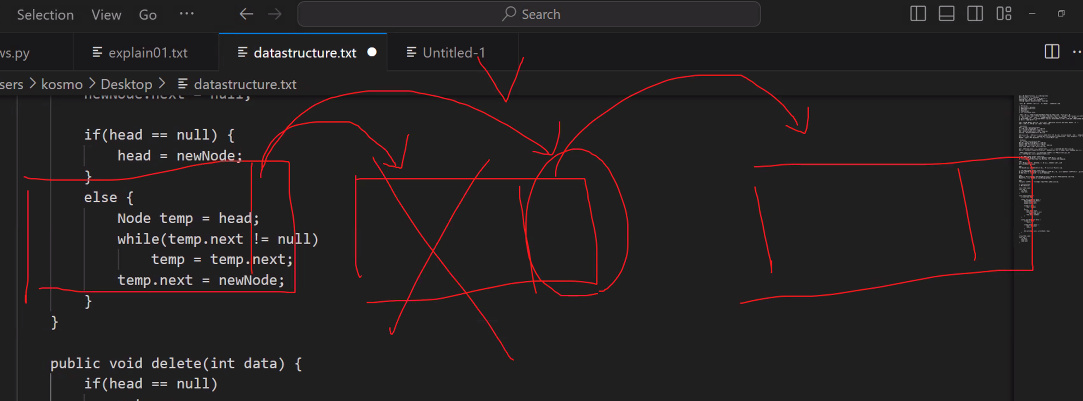Click the command center Search field
The image size is (1083, 401).
click(529, 14)
